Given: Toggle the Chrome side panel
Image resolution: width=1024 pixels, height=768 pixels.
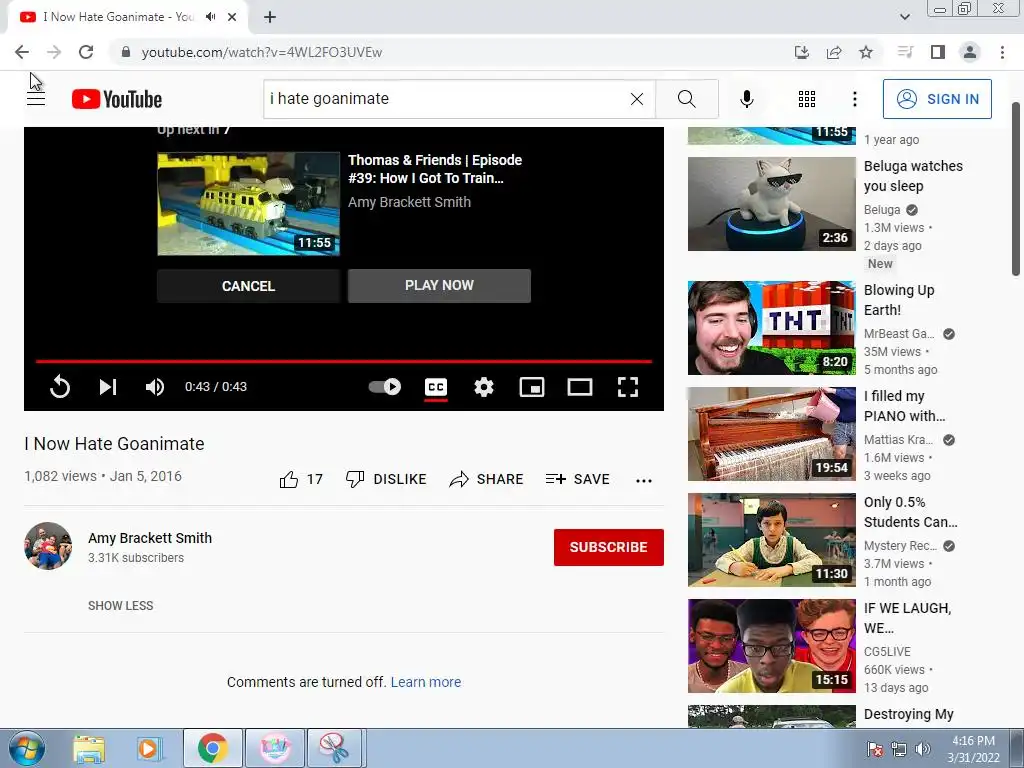Looking at the screenshot, I should 938,52.
